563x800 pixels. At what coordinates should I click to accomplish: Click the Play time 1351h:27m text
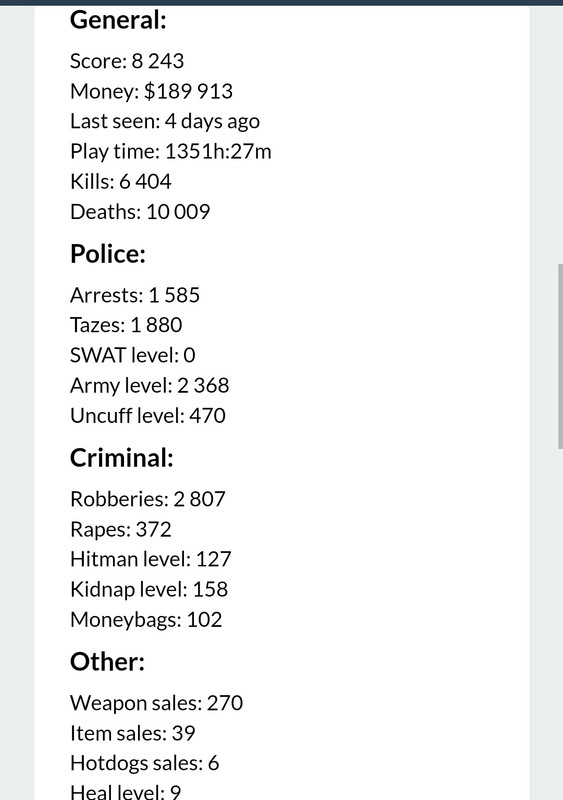point(170,152)
